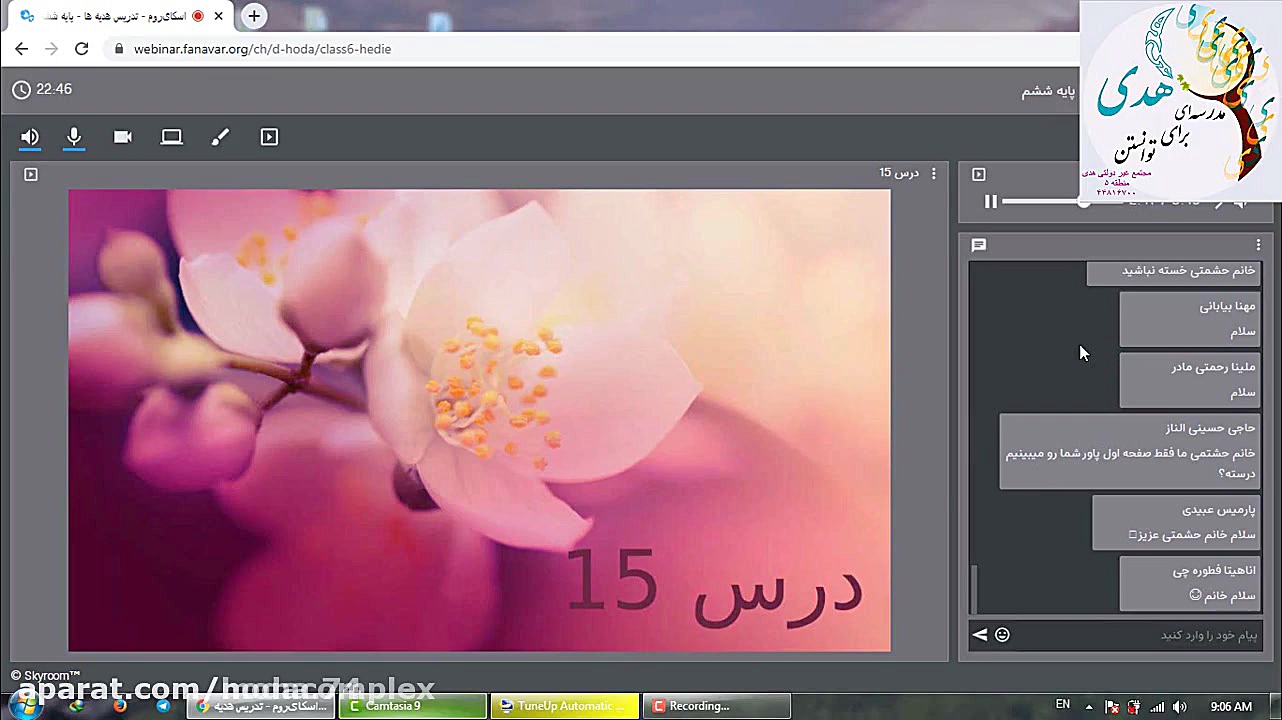Focus the chat message input field
The width and height of the screenshot is (1282, 720).
tap(1138, 635)
